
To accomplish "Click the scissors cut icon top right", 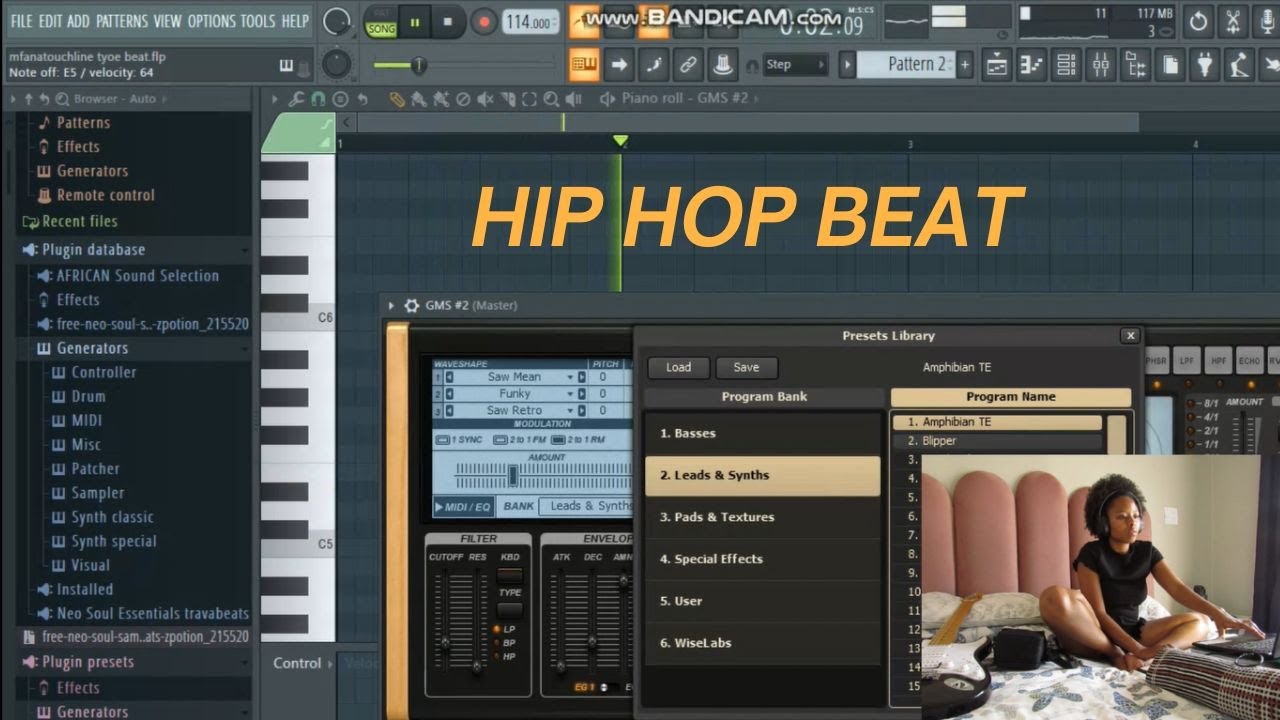I will [1233, 21].
